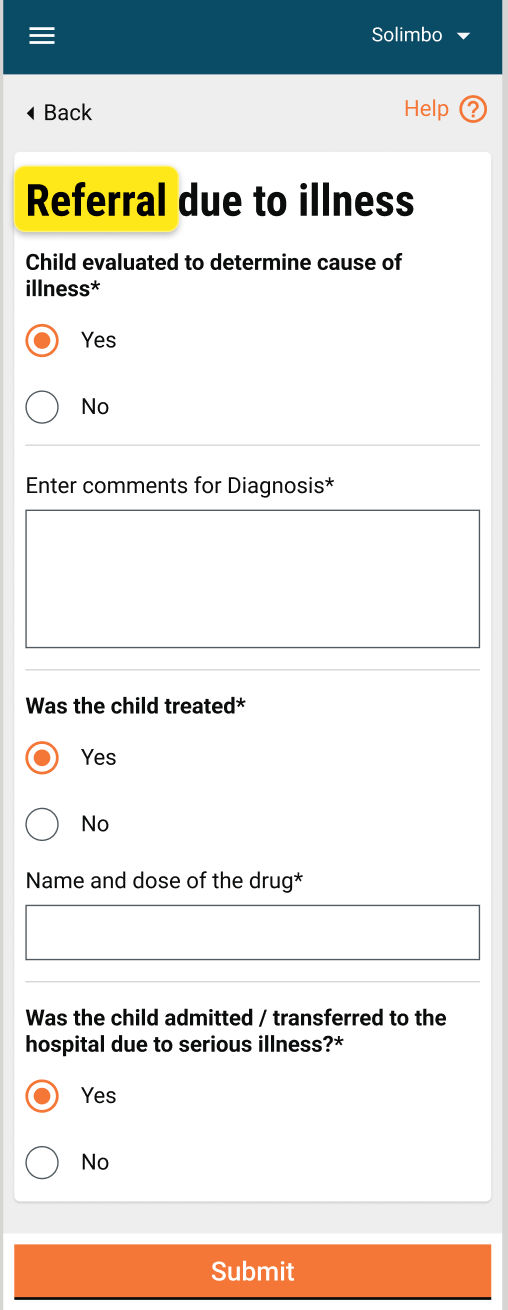Viewport: 508px width, 1310px height.
Task: Click the 'Name and dose of the drug' label
Action: click(164, 881)
